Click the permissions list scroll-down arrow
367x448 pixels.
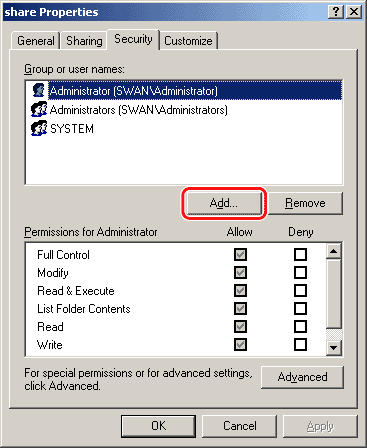click(334, 348)
